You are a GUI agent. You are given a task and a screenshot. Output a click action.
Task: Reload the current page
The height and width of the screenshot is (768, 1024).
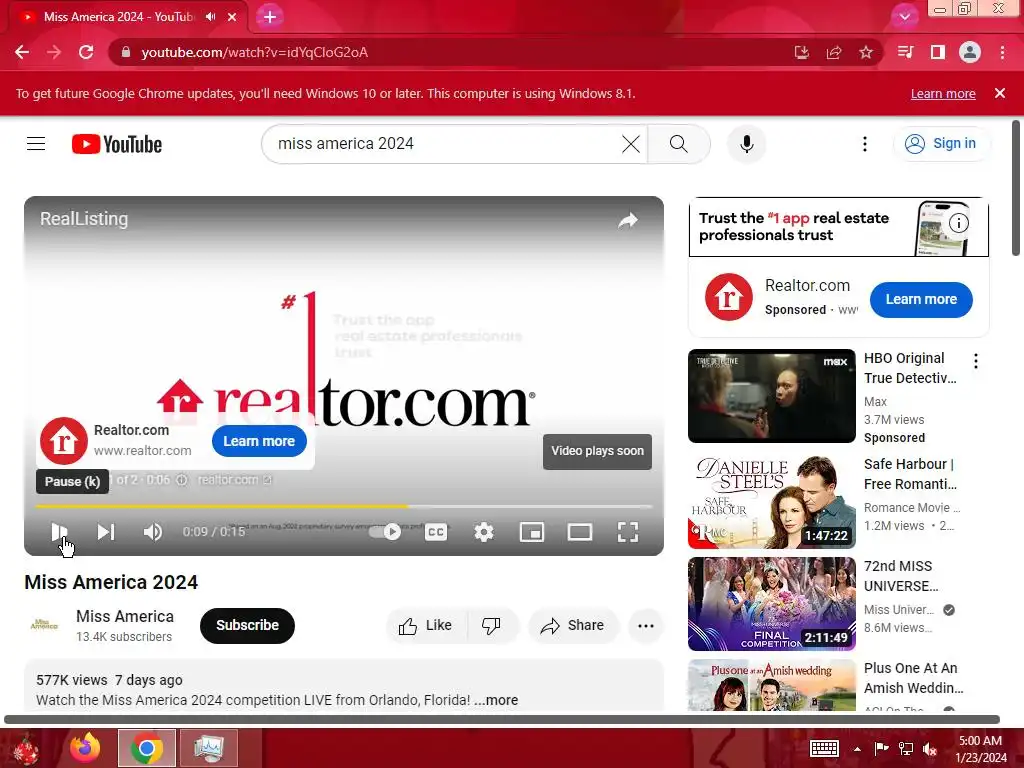click(86, 52)
